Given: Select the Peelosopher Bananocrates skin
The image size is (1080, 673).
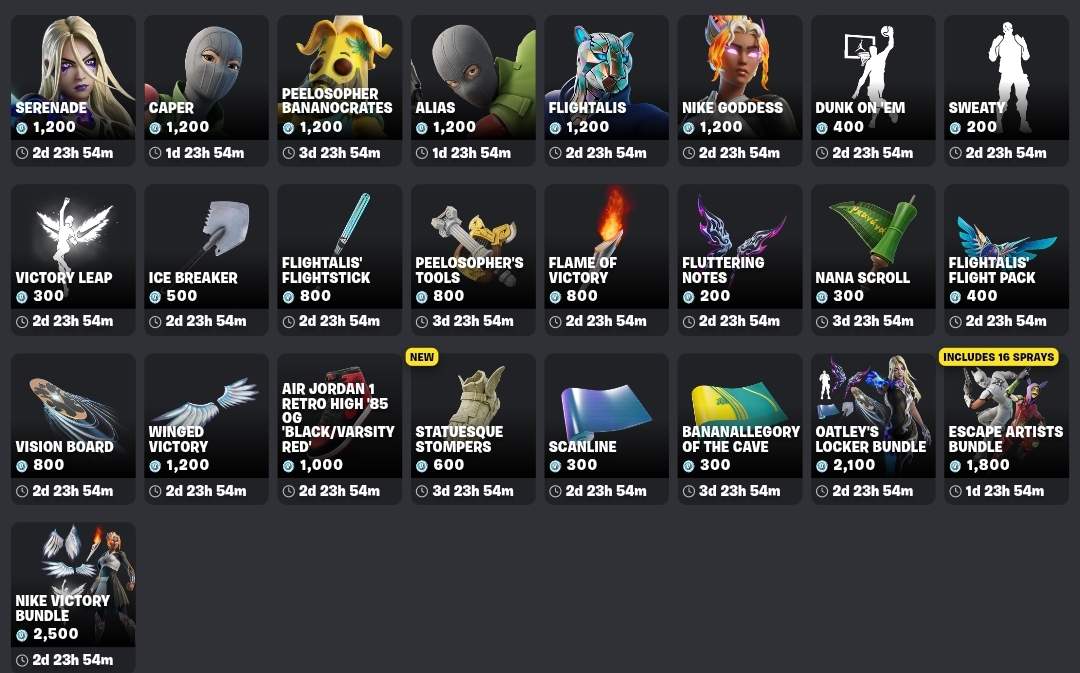Looking at the screenshot, I should 340,90.
